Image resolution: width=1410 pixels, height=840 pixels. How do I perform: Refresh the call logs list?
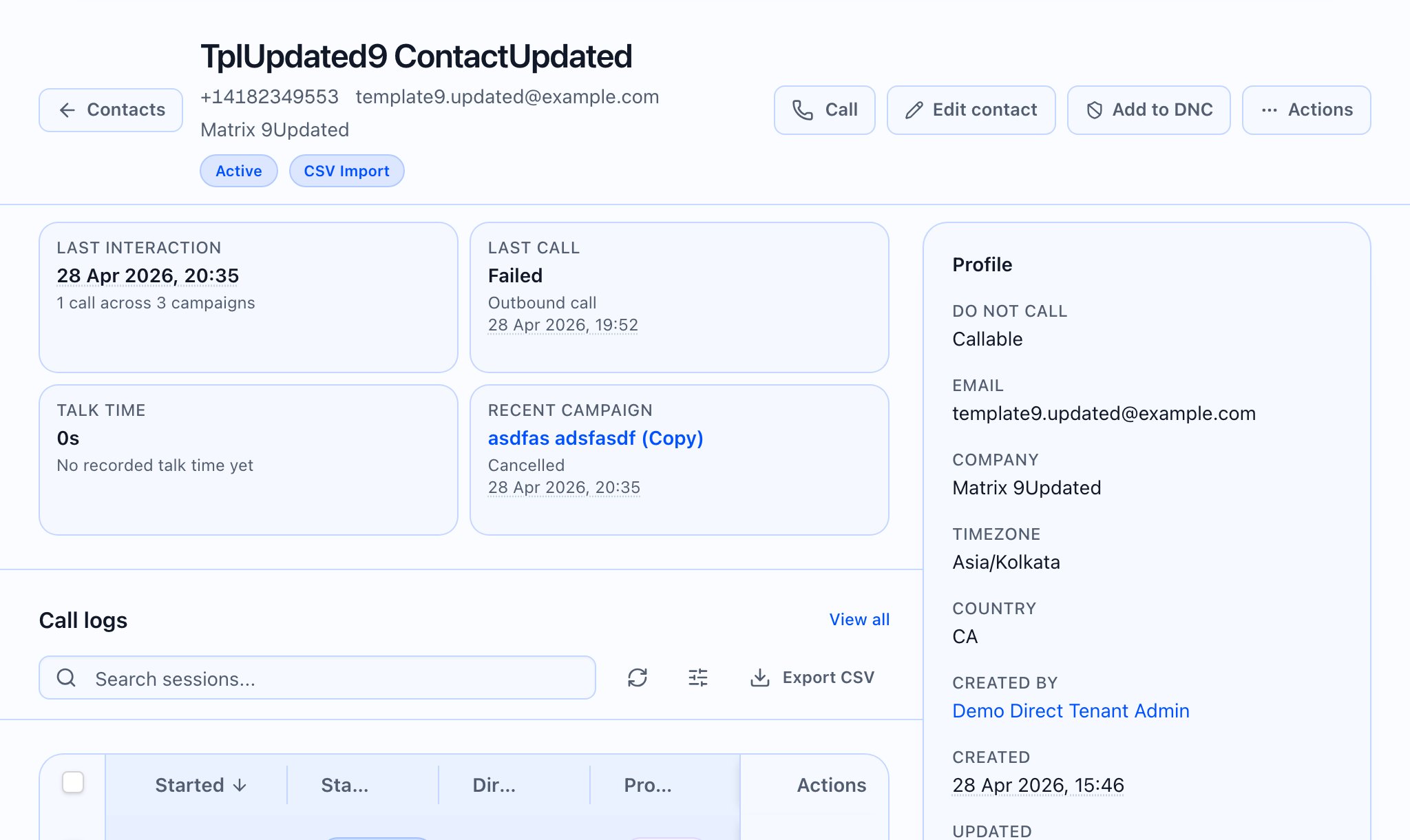pos(638,678)
